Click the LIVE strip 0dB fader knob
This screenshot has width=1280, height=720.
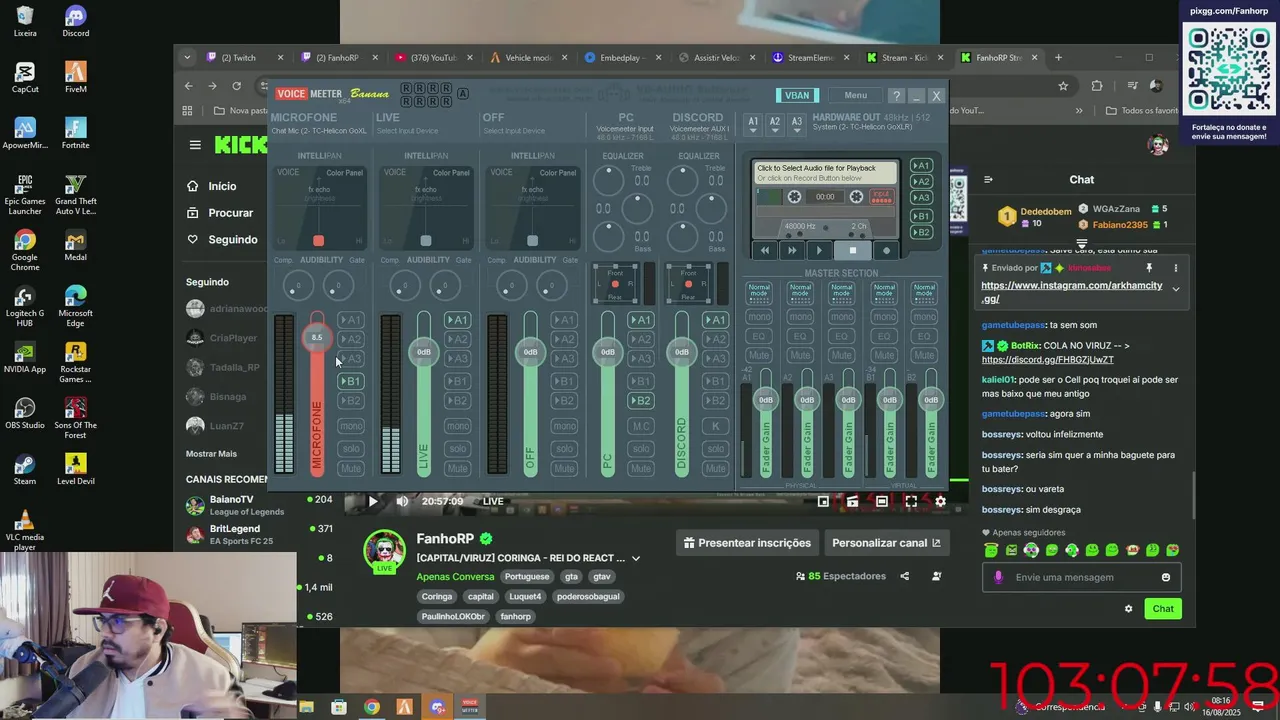click(424, 352)
